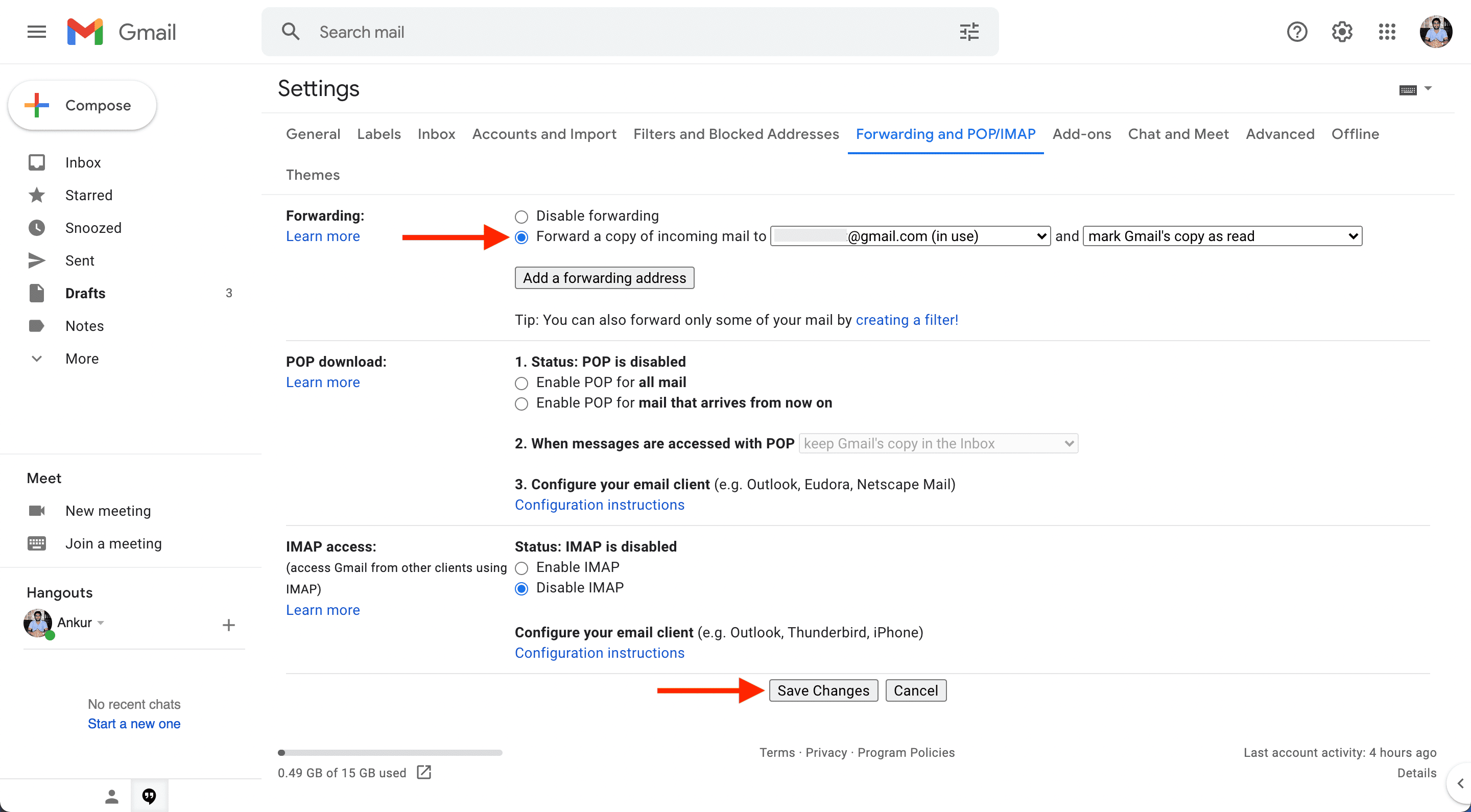Select Enable IMAP radio button

pos(521,568)
